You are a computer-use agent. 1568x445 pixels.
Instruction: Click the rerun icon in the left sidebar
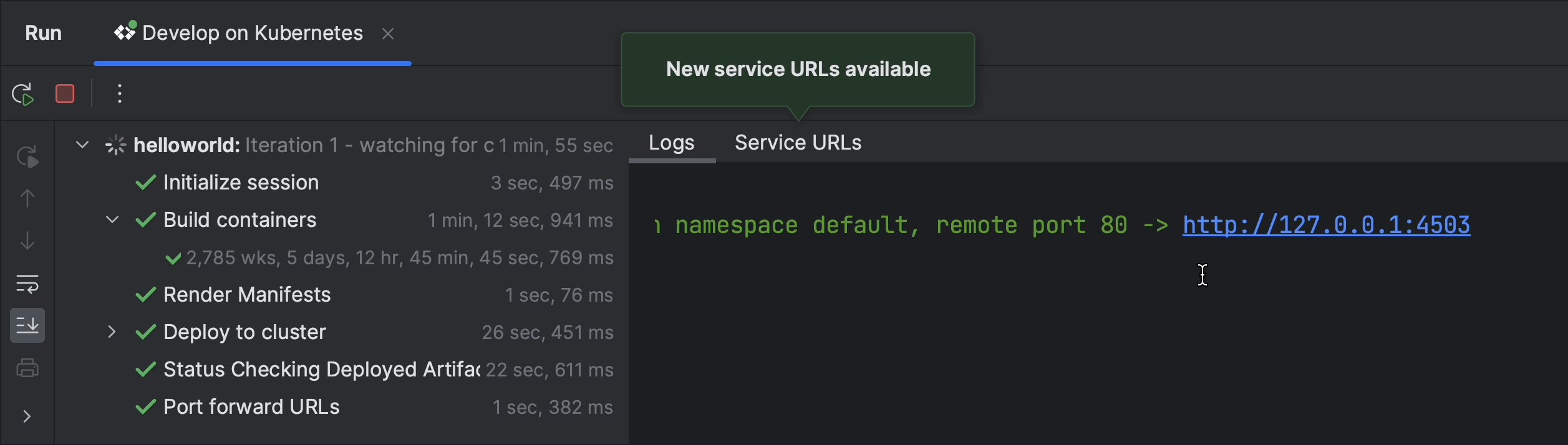tap(27, 156)
